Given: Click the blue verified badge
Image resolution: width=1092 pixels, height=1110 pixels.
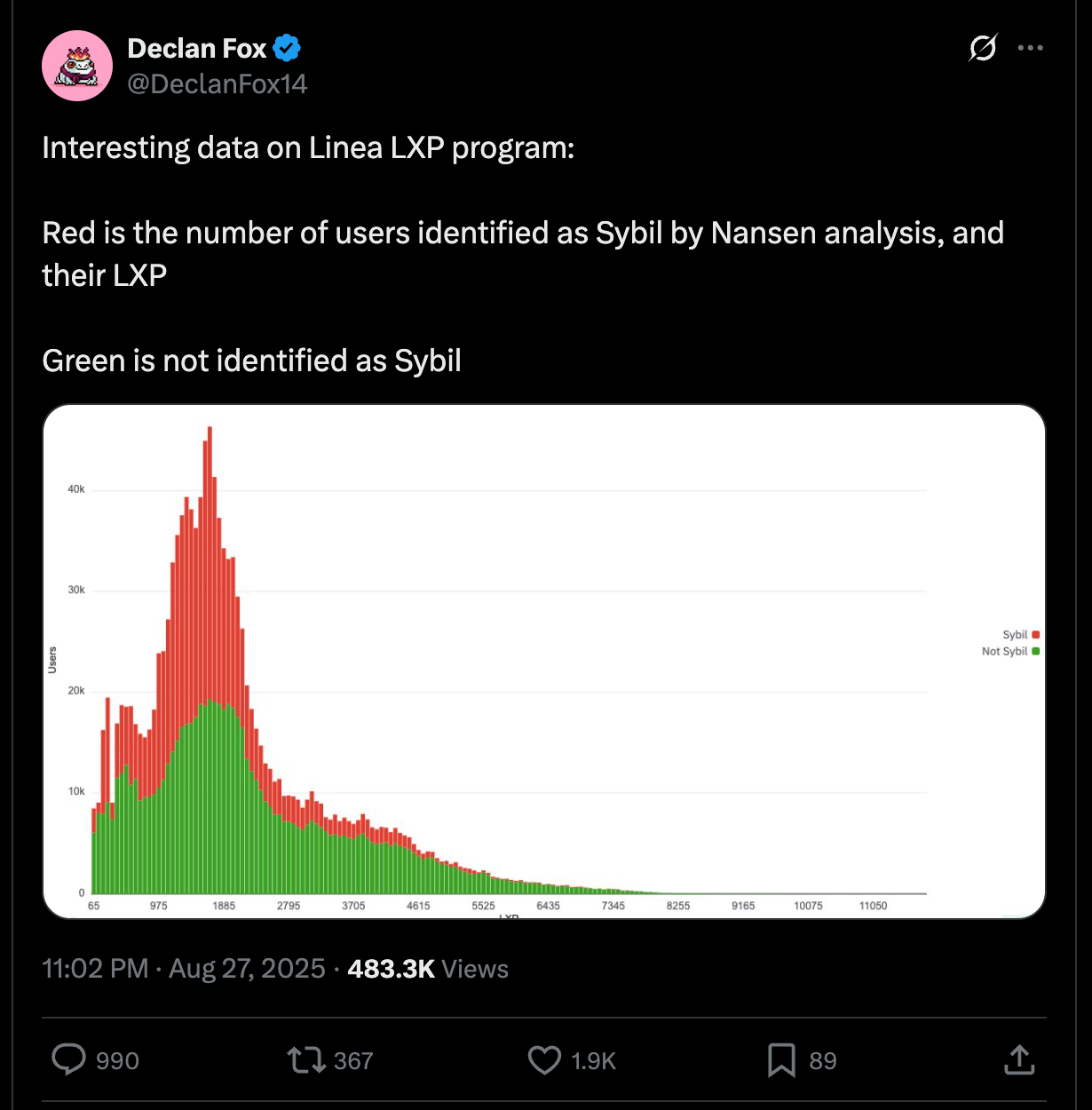Looking at the screenshot, I should (287, 48).
